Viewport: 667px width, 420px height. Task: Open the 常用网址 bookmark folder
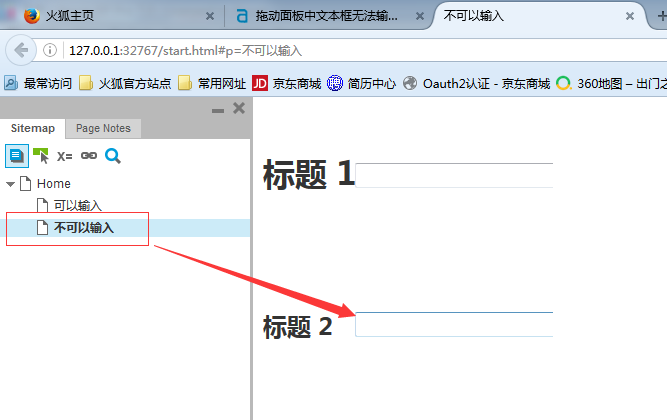click(x=212, y=83)
